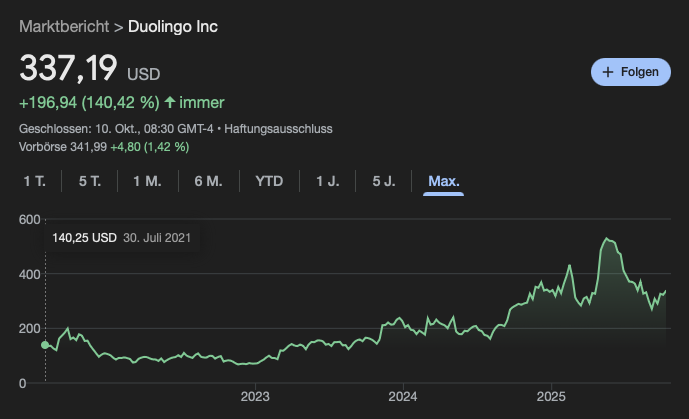
Task: Select the 1 T. time range tab
Action: (x=35, y=181)
